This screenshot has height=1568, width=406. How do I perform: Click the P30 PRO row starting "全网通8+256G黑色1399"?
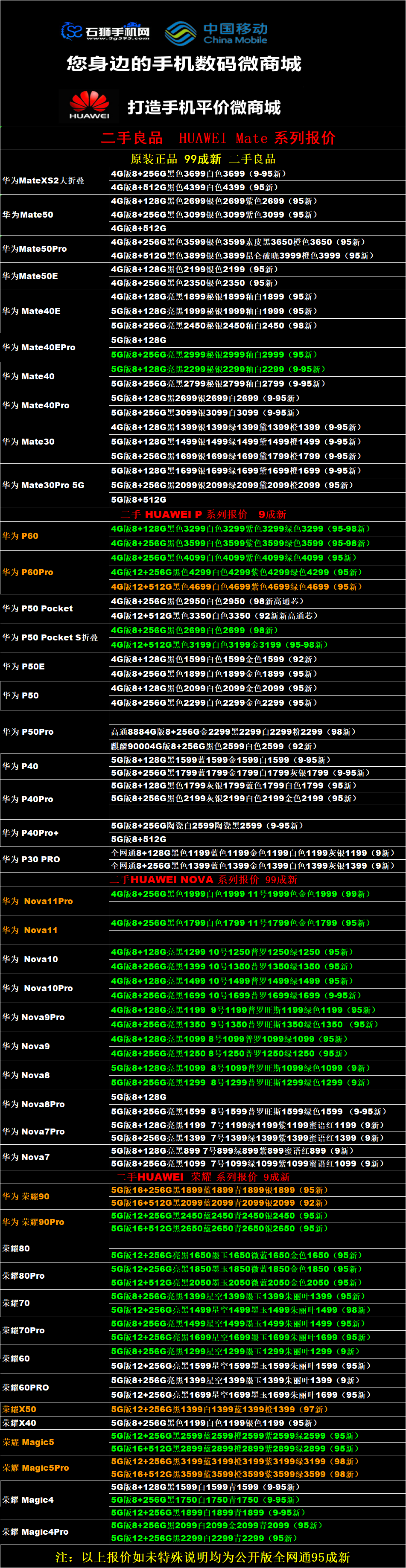click(x=257, y=866)
